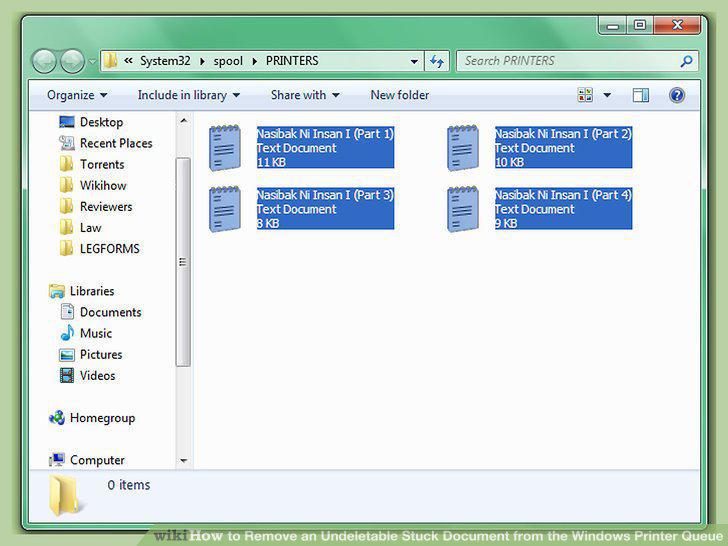This screenshot has width=728, height=546.
Task: Click the Documents library page icon
Action: tap(67, 312)
